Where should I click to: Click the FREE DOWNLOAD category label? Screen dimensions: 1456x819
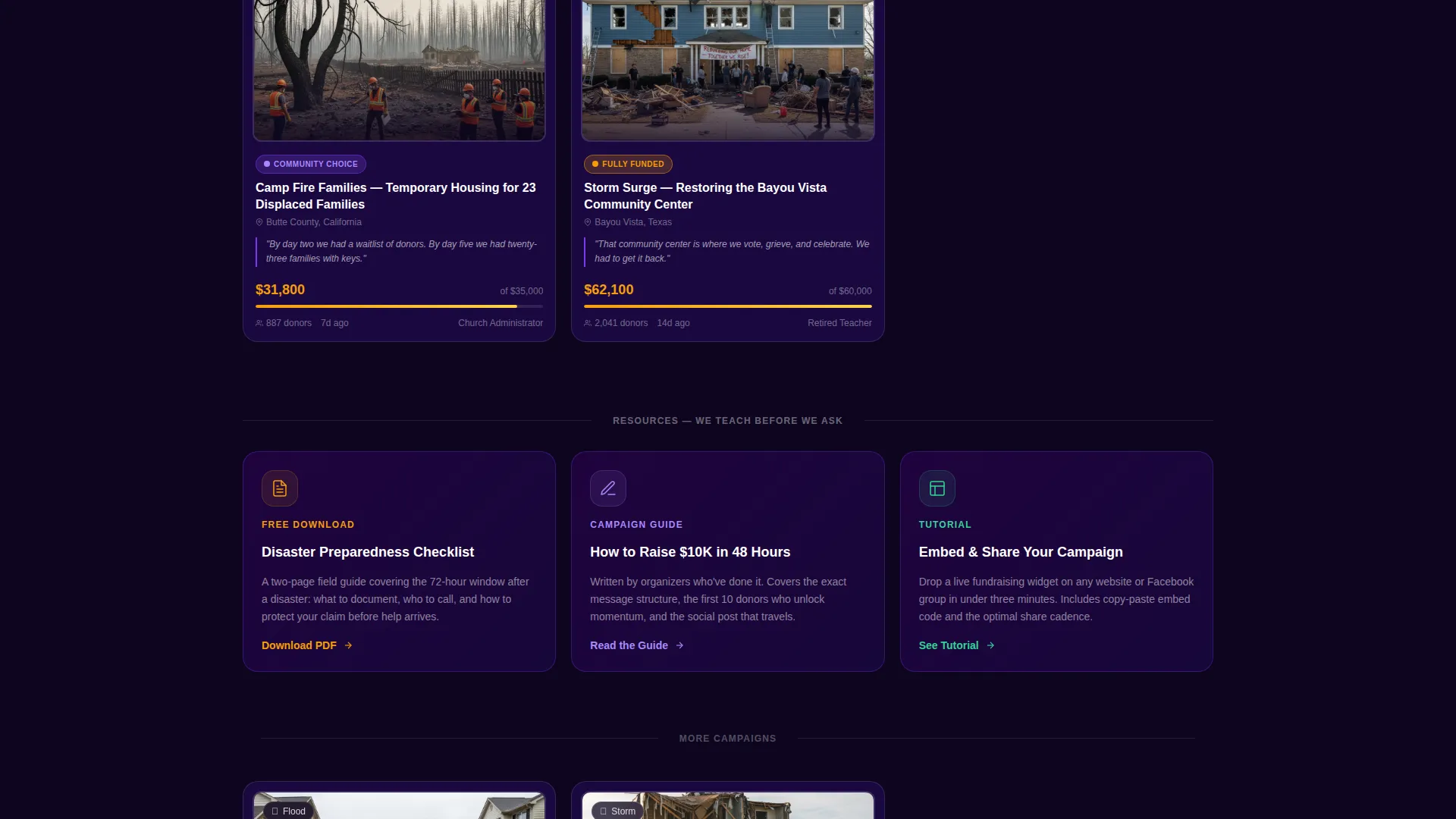(308, 525)
